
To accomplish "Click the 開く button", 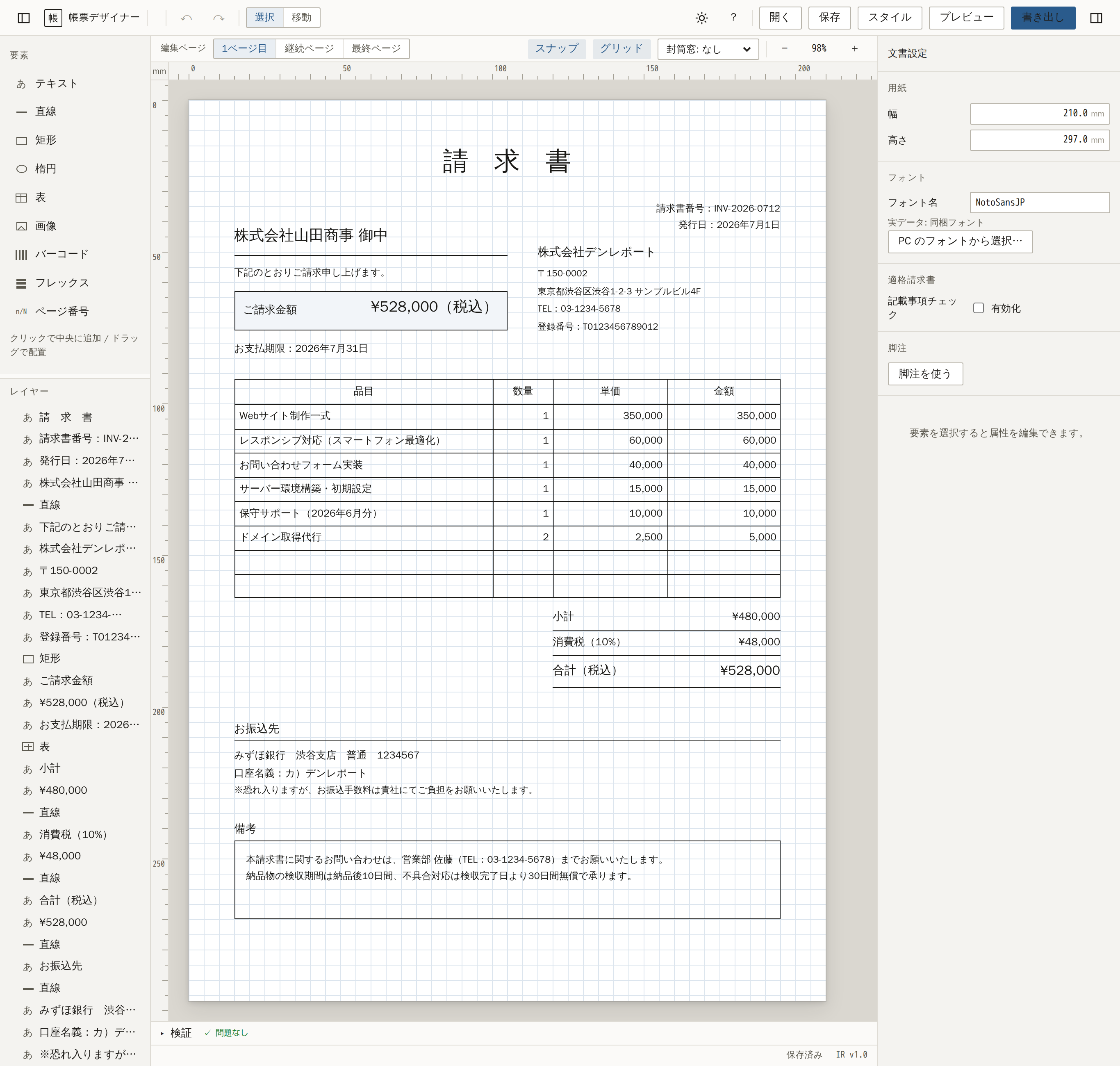I will click(780, 18).
